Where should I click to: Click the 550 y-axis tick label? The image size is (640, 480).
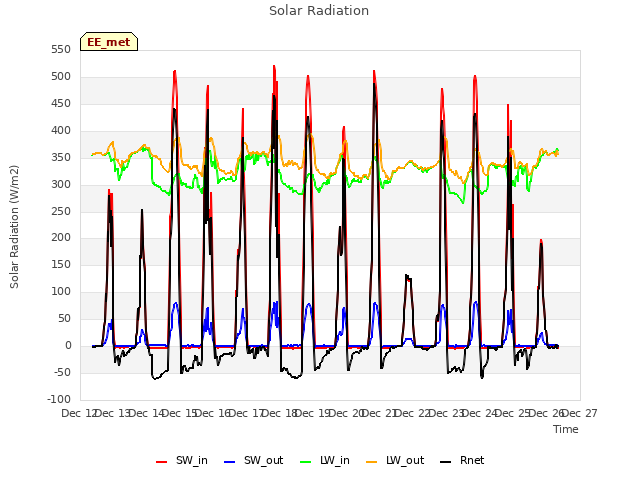point(61,50)
